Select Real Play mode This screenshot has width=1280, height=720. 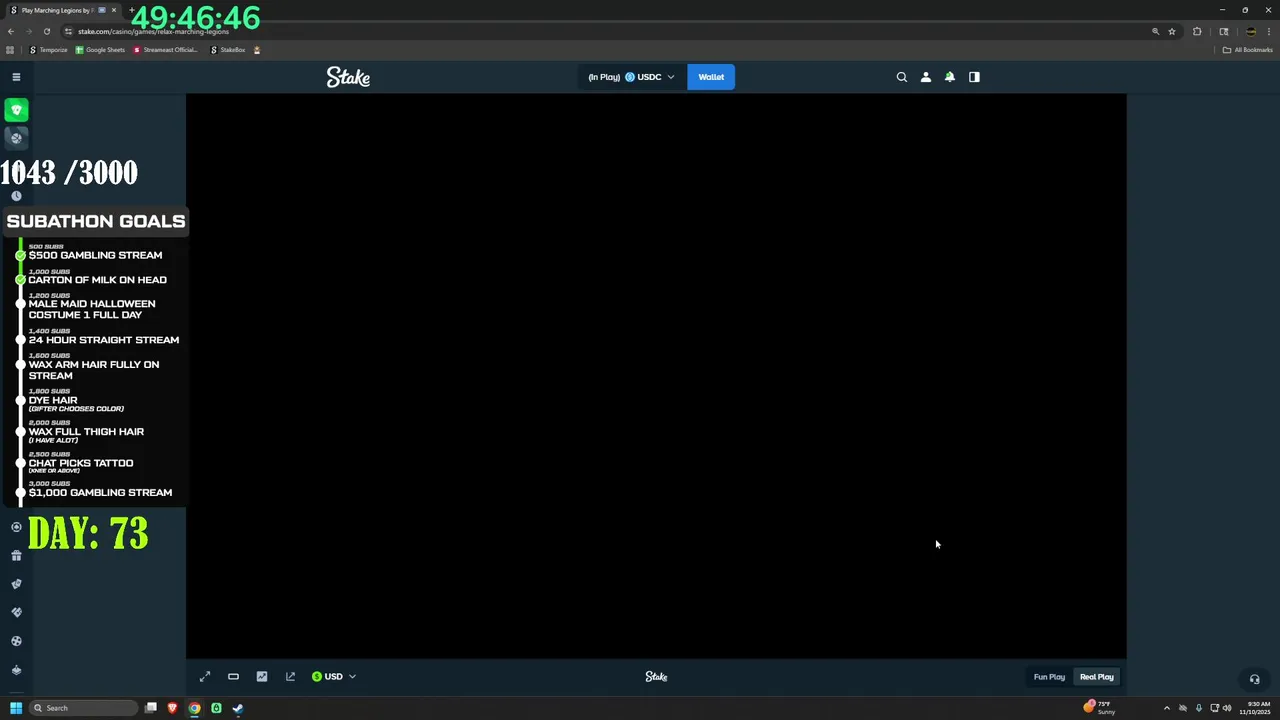[x=1096, y=677]
